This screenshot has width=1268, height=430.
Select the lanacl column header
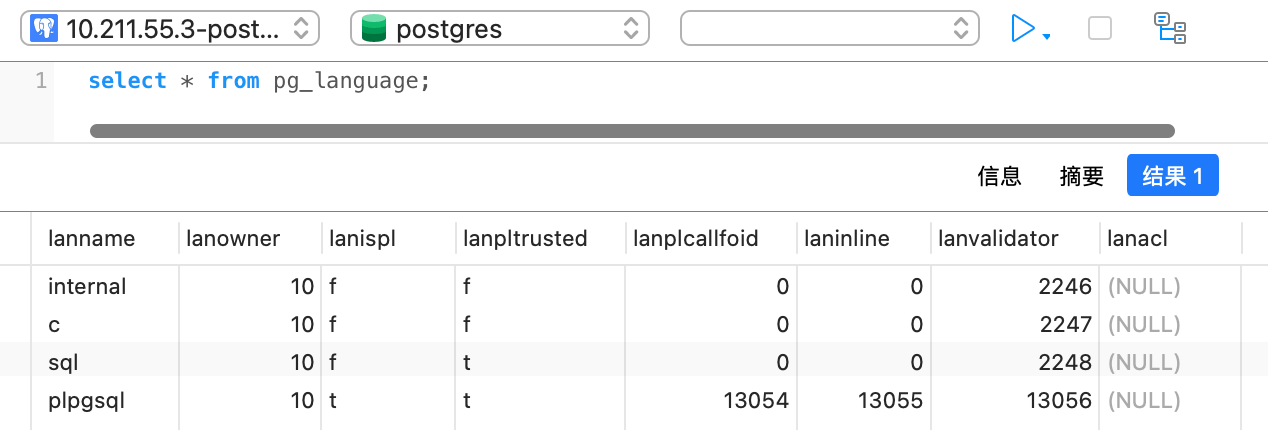[1137, 239]
